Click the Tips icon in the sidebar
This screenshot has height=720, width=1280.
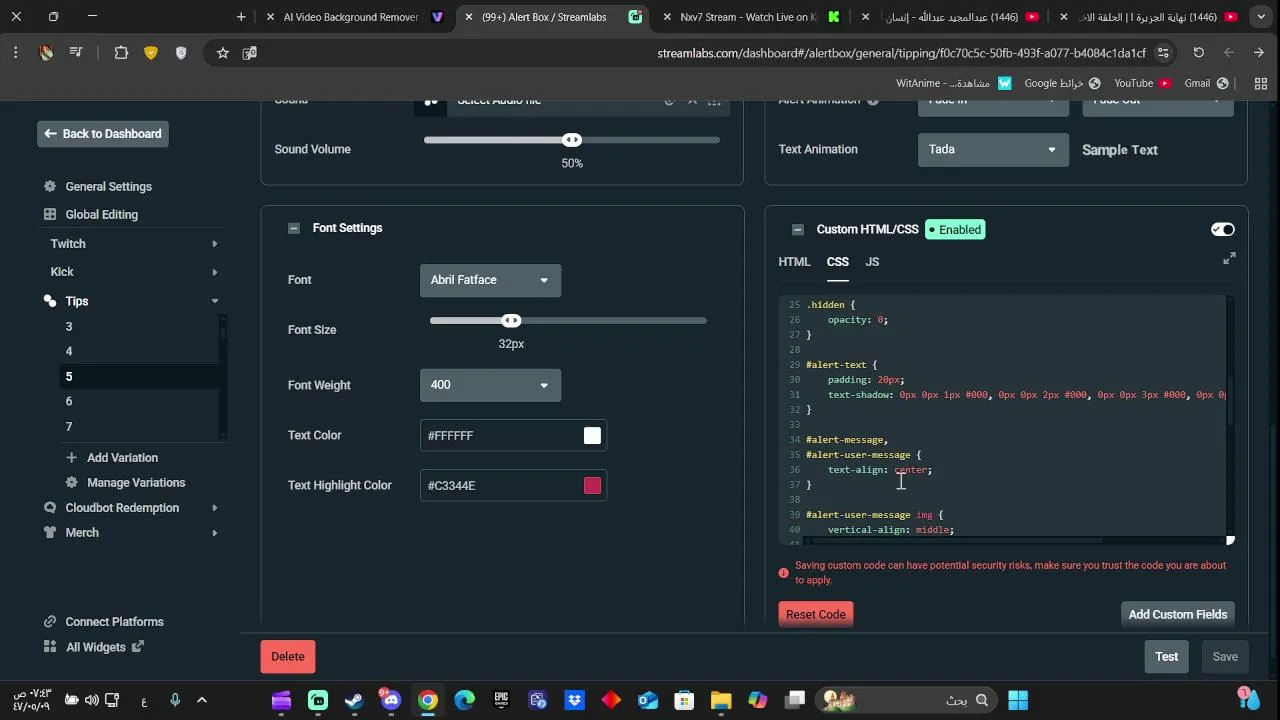tap(50, 301)
